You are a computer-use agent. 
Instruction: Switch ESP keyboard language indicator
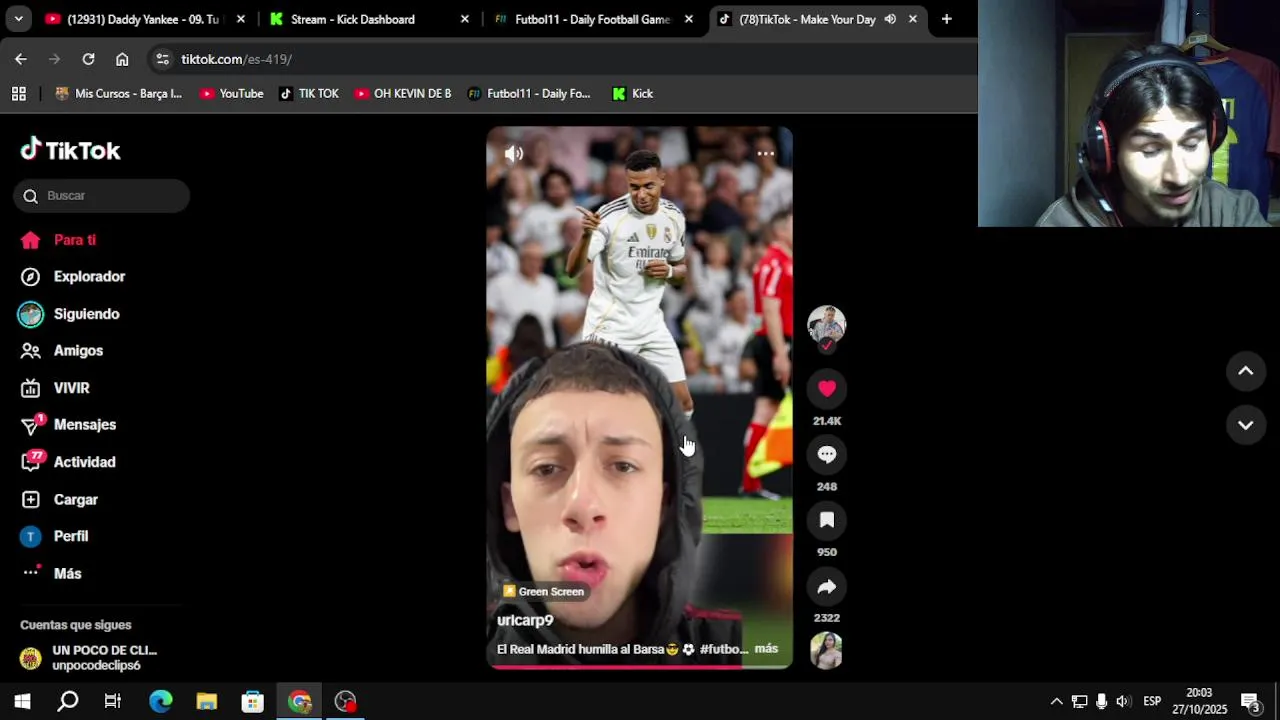(1152, 701)
